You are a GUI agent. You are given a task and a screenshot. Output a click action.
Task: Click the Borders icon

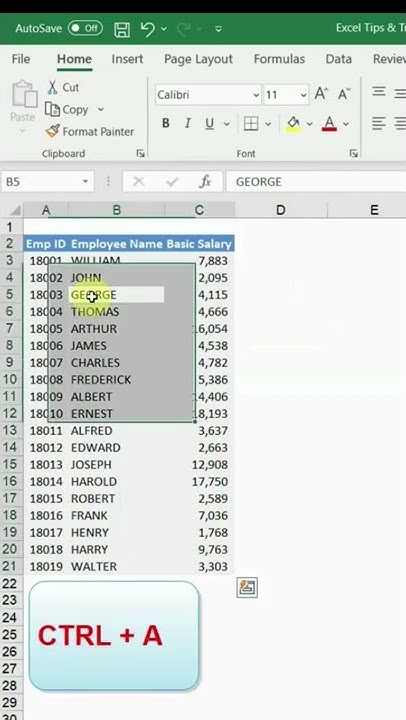[x=251, y=124]
